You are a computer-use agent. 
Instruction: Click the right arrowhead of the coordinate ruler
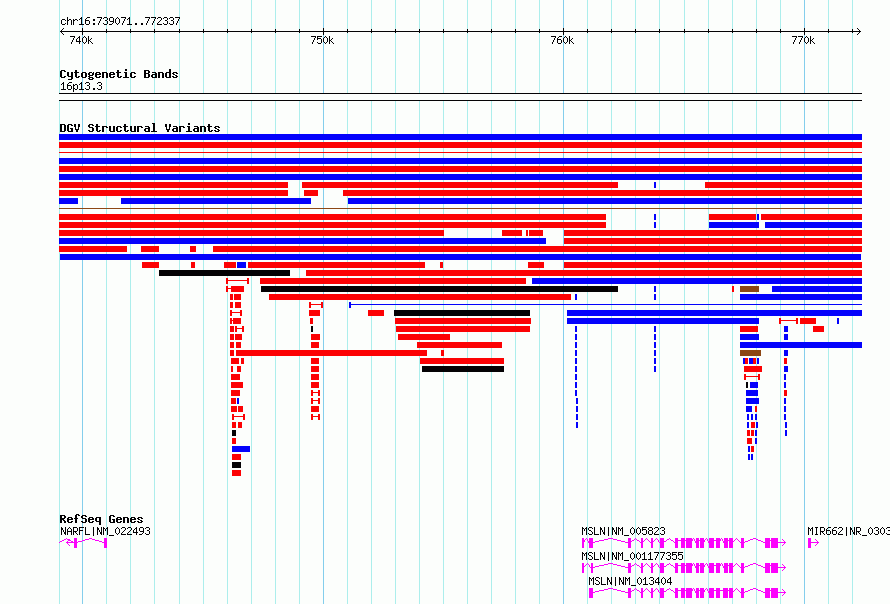pyautogui.click(x=859, y=31)
